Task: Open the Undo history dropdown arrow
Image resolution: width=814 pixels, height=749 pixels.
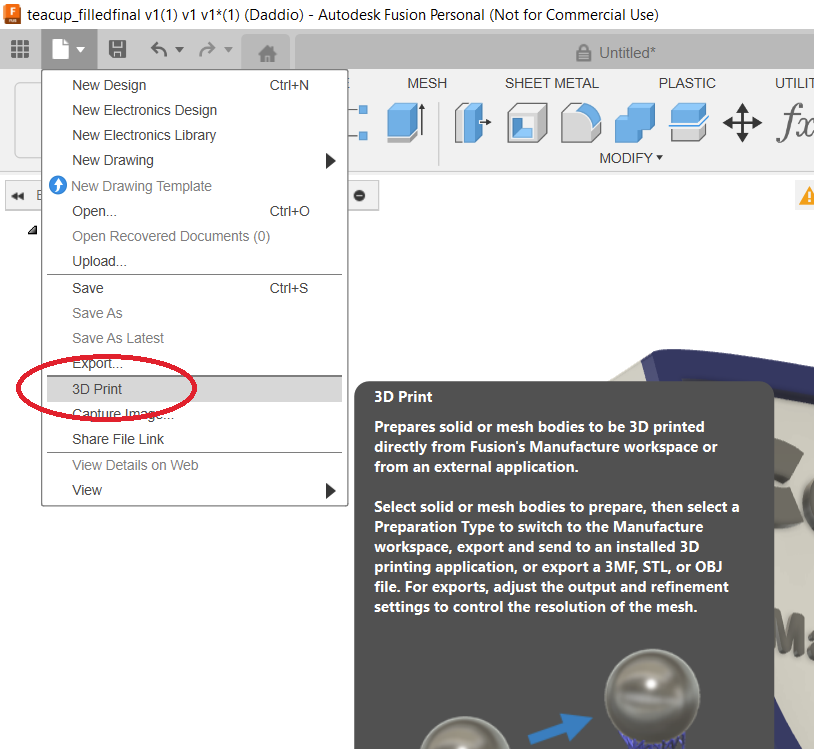Action: click(180, 50)
